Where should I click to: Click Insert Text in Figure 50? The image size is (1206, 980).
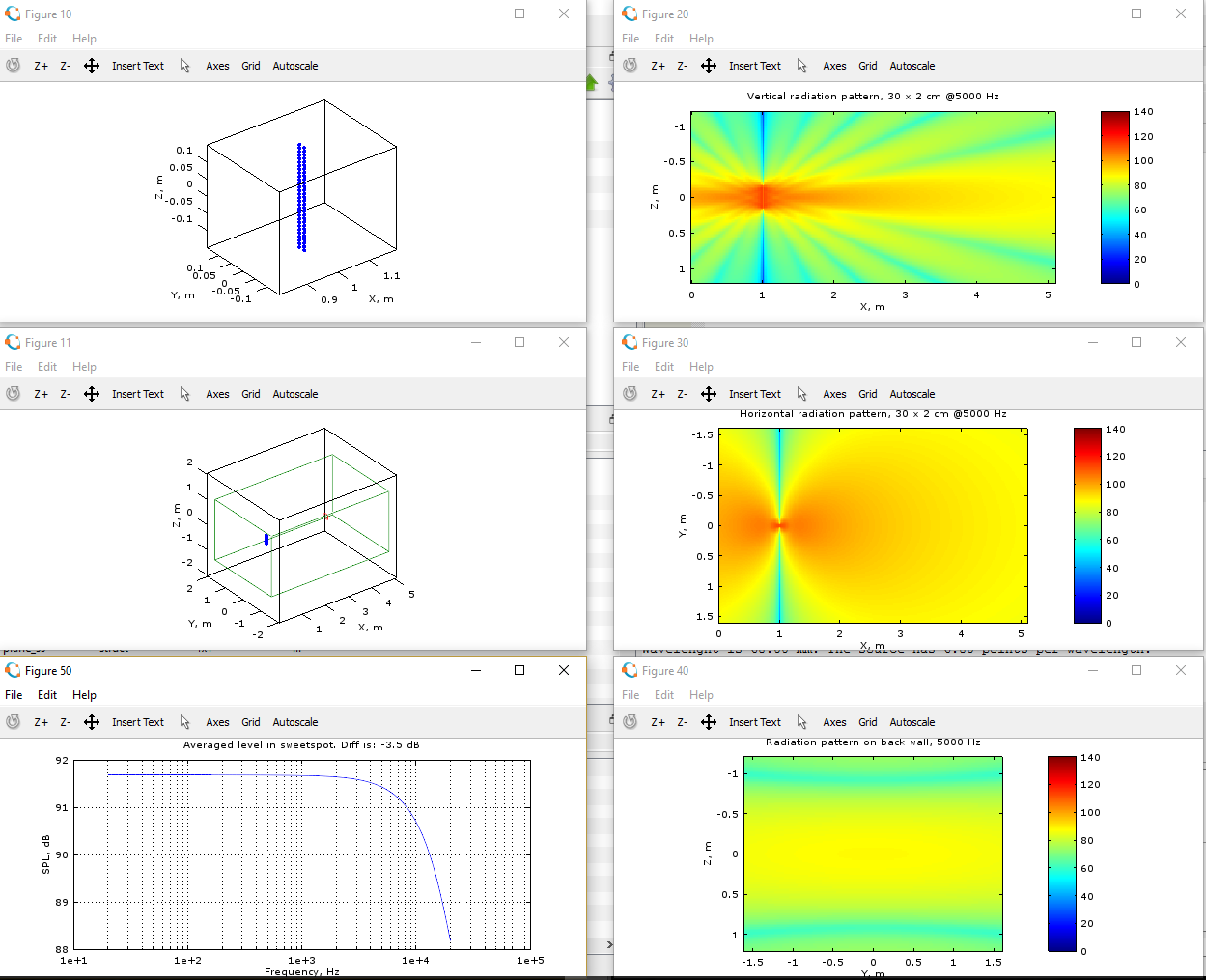click(x=138, y=722)
